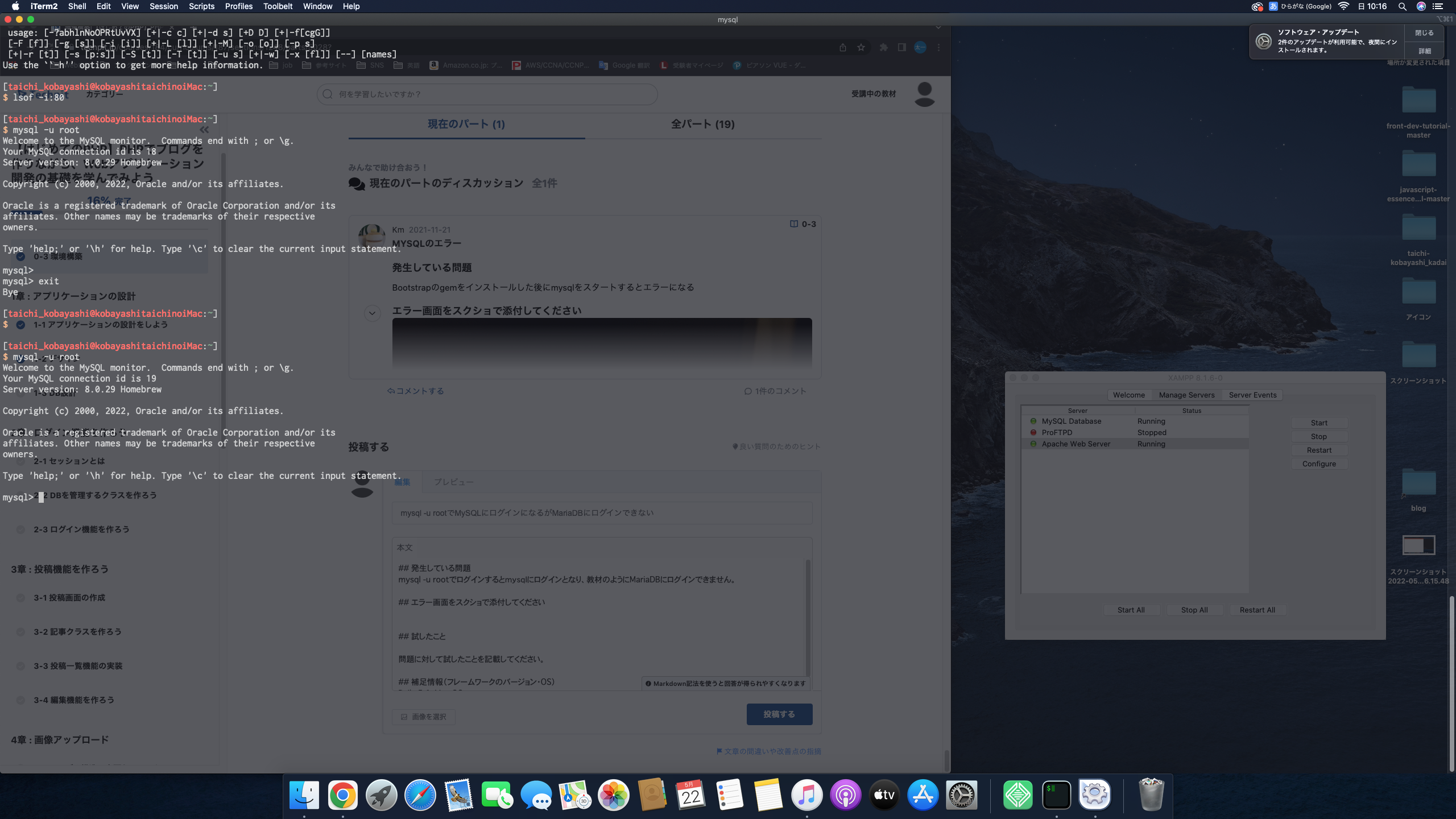Open Trash in the Dock
Viewport: 1456px width, 819px height.
tap(1151, 795)
